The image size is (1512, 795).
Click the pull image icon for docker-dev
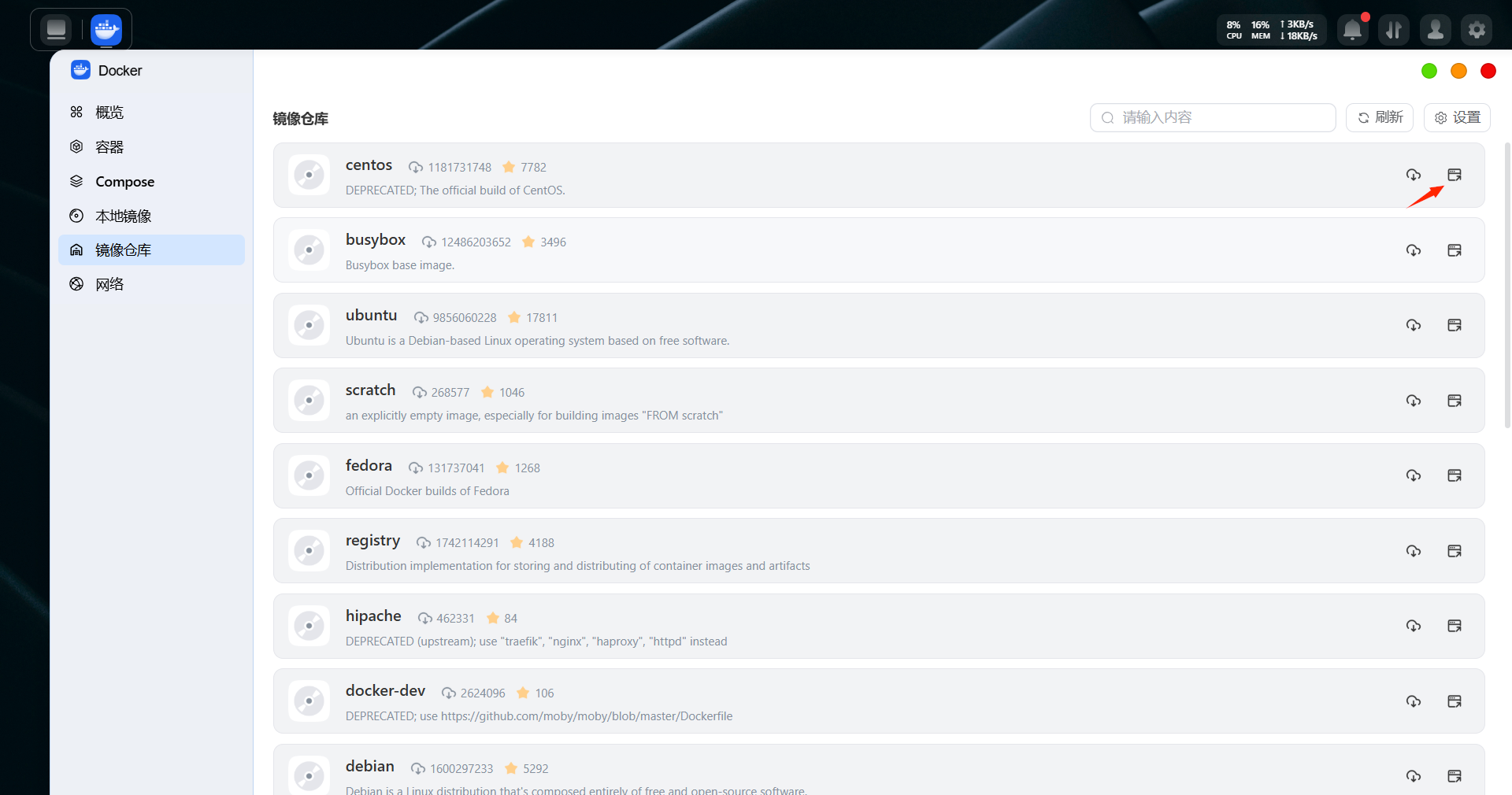tap(1414, 701)
